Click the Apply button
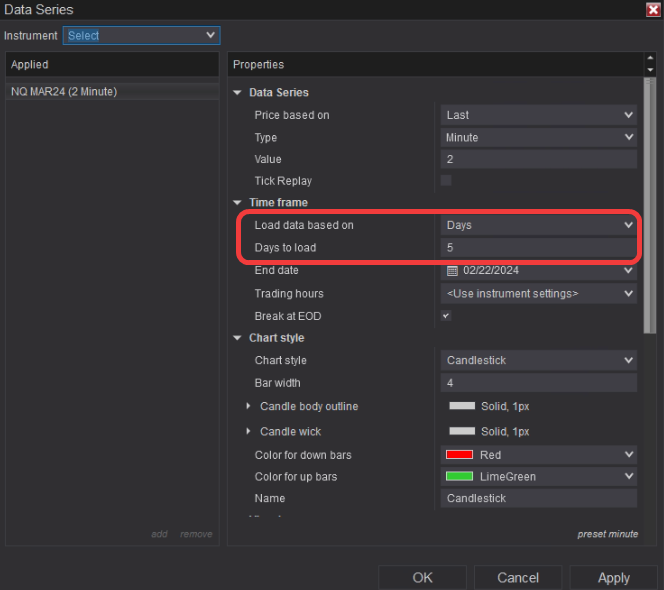The width and height of the screenshot is (664, 590). [613, 577]
